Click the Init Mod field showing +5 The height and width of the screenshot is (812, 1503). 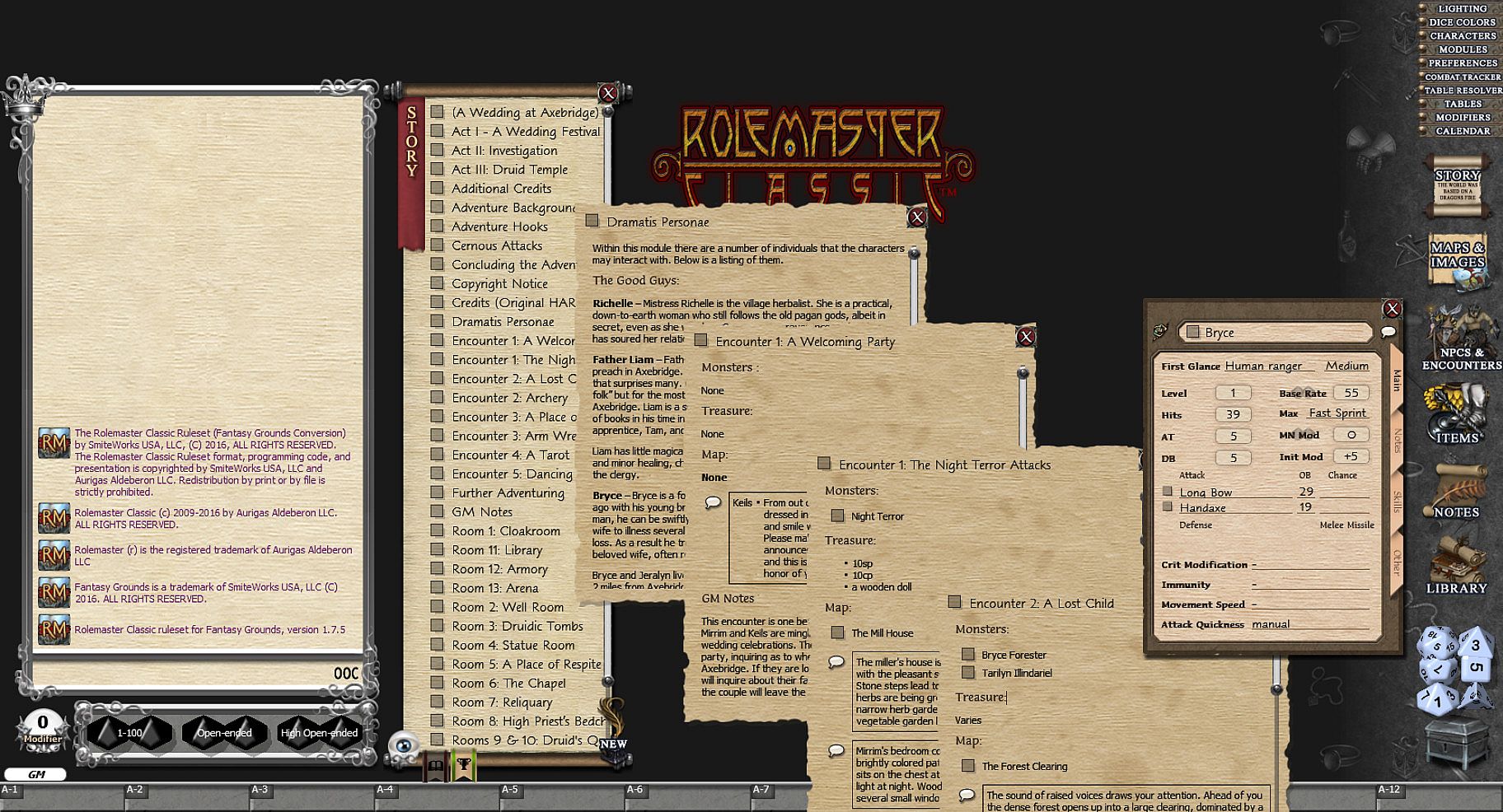(x=1351, y=456)
